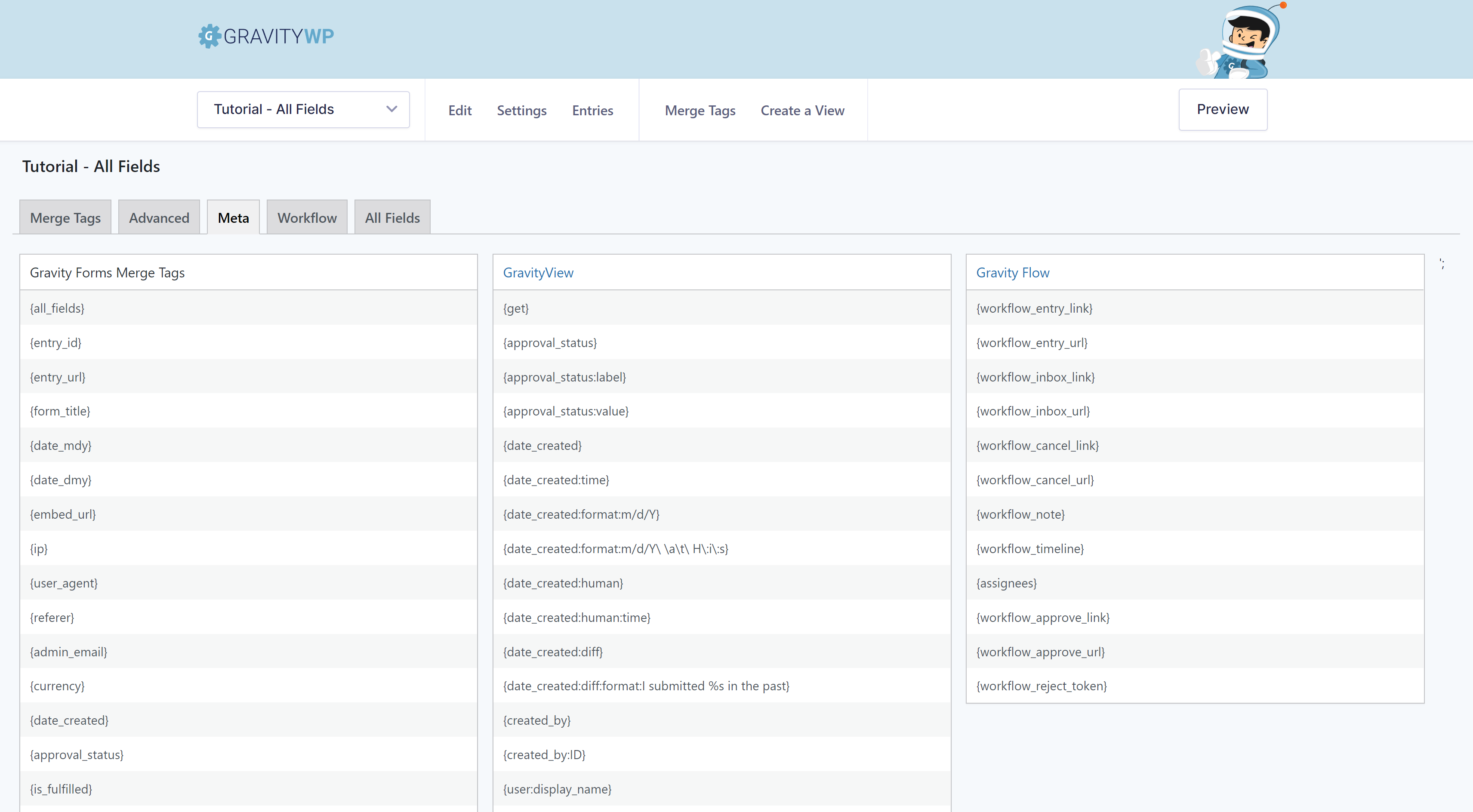This screenshot has height=812, width=1473.
Task: Click the {workflow_entry_url} merge tag
Action: coord(1032,342)
